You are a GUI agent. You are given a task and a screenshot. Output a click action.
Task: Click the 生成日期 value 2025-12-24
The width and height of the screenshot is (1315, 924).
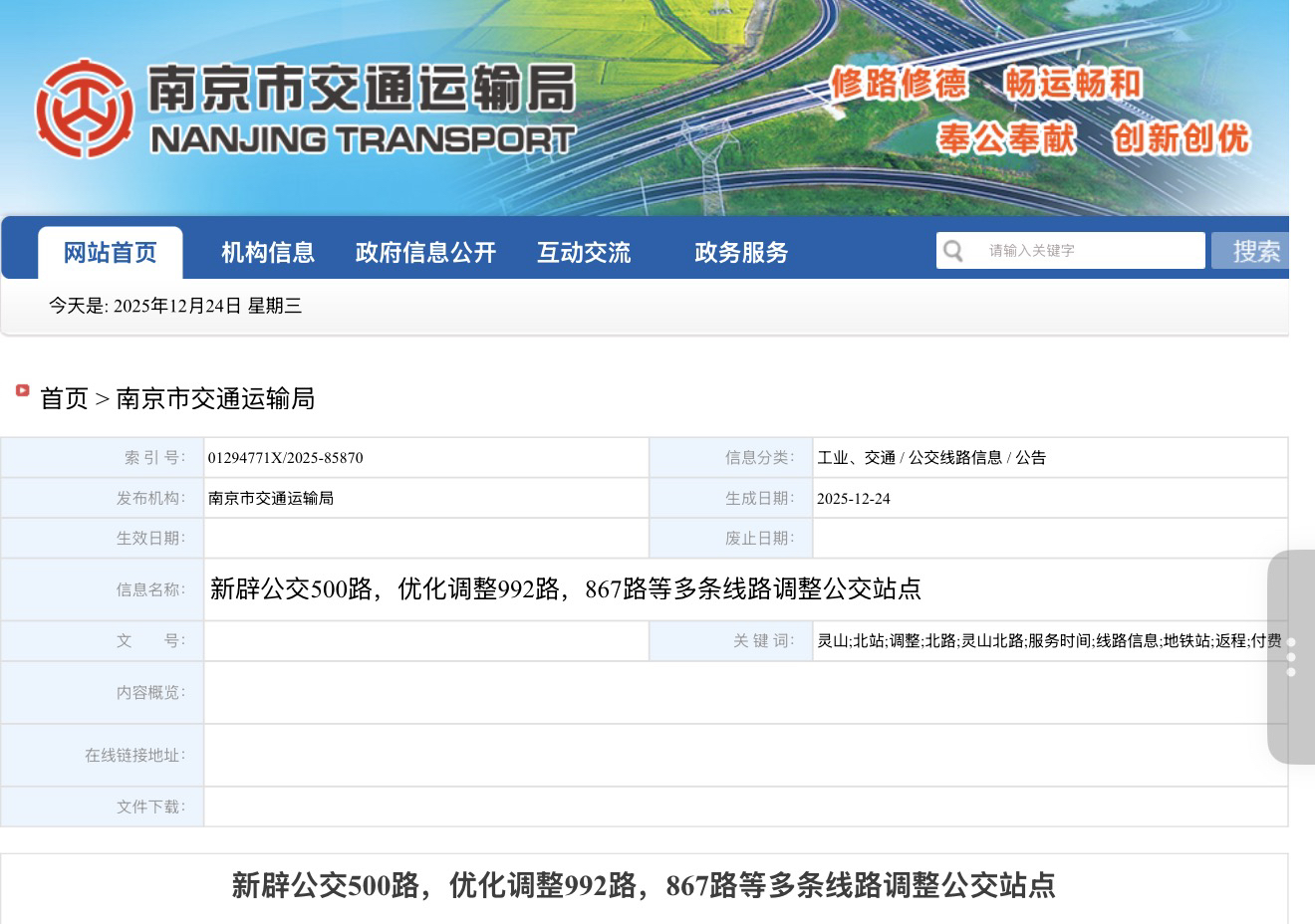tap(853, 499)
